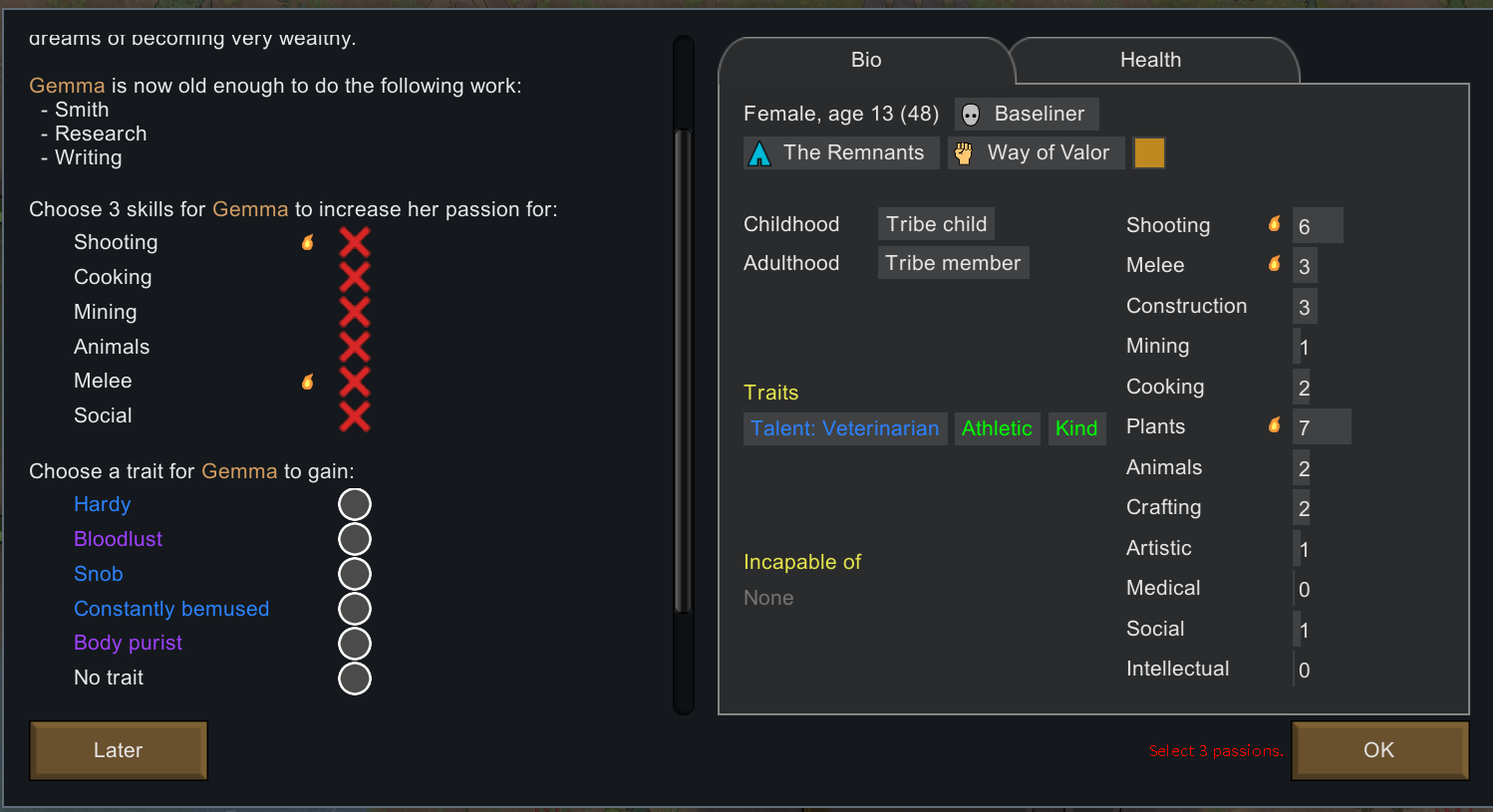This screenshot has width=1493, height=812.
Task: Click the Later button
Action: tap(119, 750)
